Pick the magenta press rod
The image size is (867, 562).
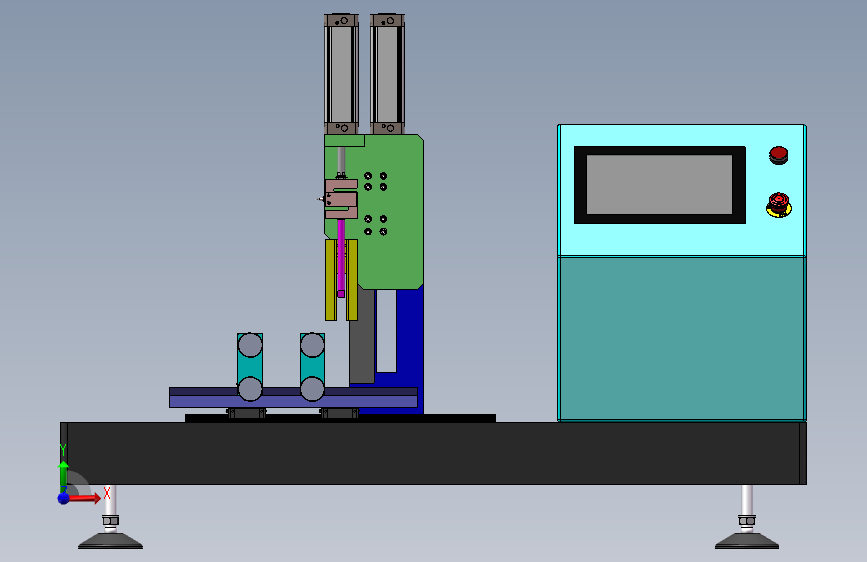coord(341,258)
